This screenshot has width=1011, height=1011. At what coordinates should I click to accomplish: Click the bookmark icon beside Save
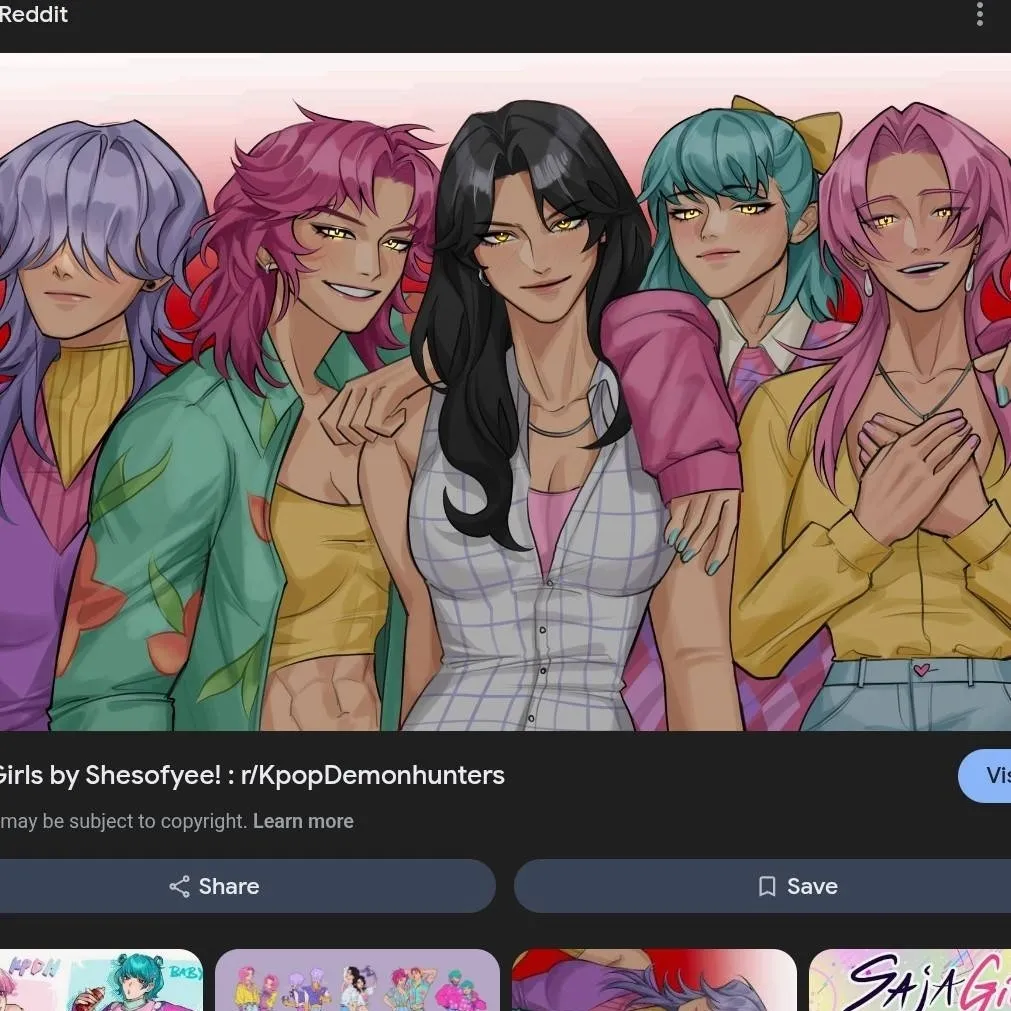pos(767,887)
